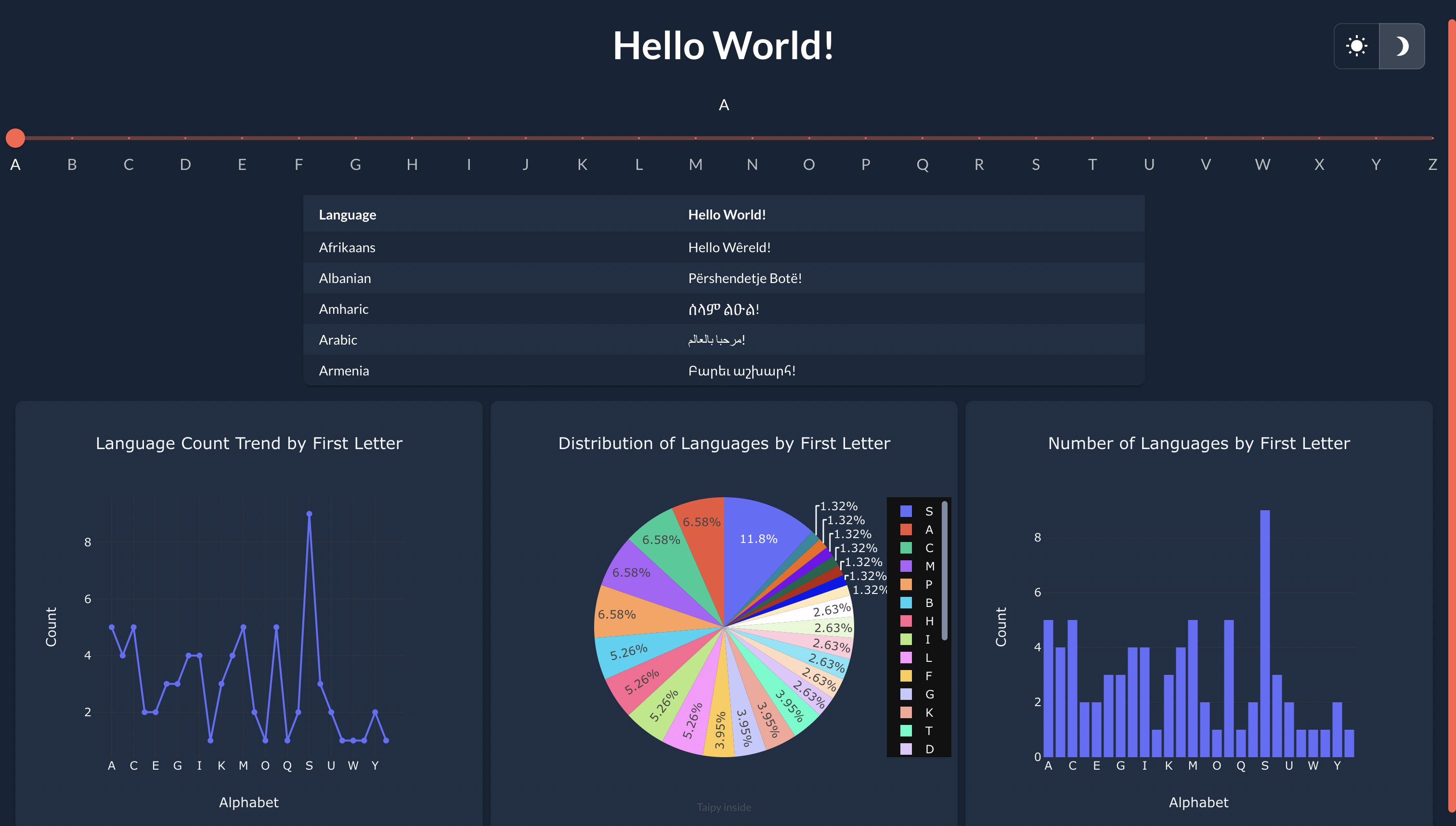This screenshot has height=826, width=1456.
Task: Switch to dark mode moon icon
Action: point(1402,46)
